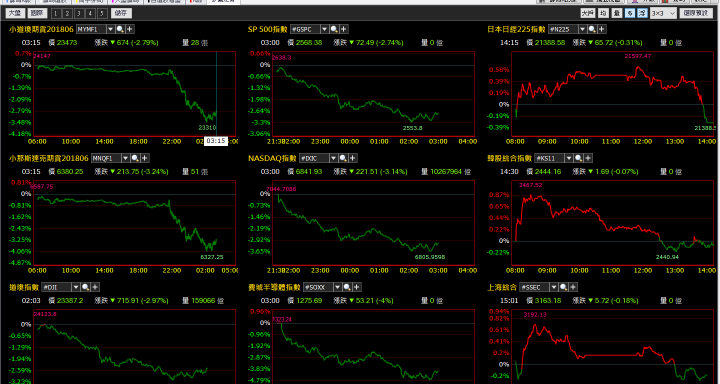
Task: Click plus icon next to #KS11
Action: tap(588, 158)
